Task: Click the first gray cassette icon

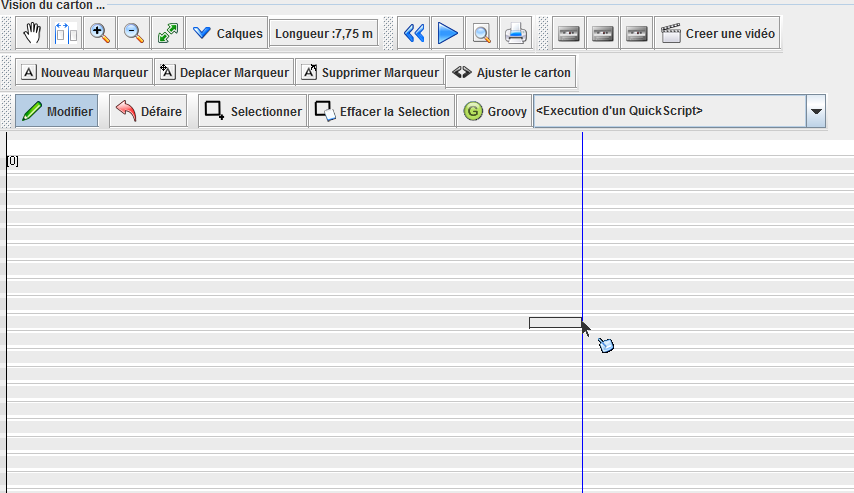Action: 569,33
